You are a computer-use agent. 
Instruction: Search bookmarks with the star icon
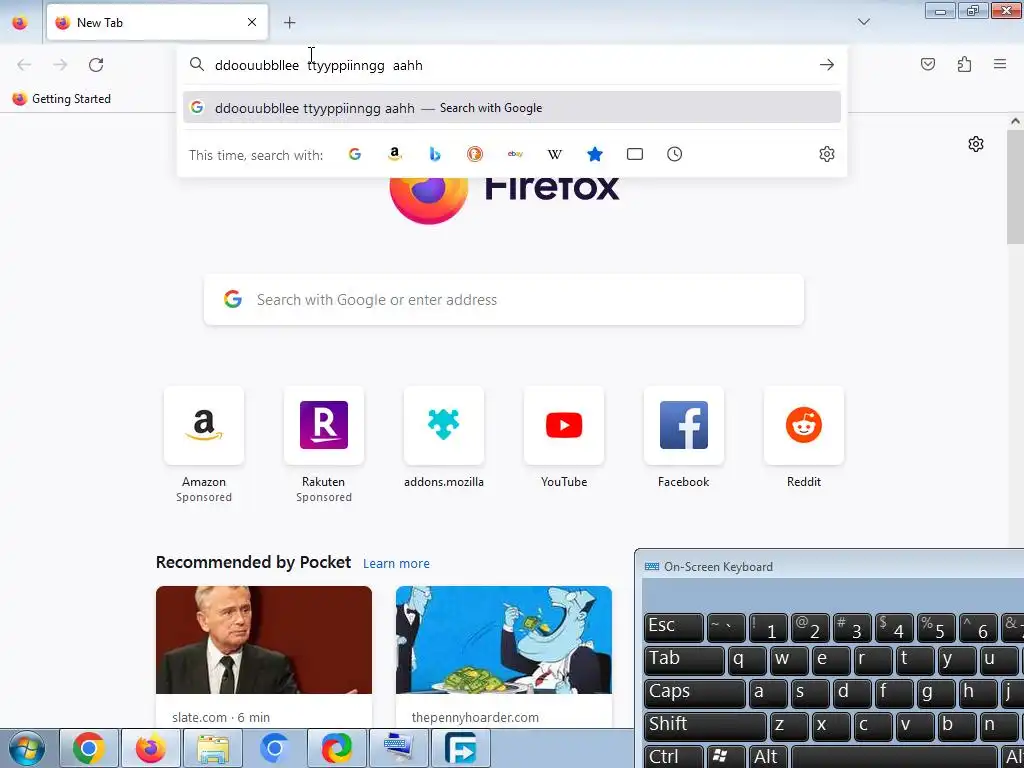click(x=595, y=154)
